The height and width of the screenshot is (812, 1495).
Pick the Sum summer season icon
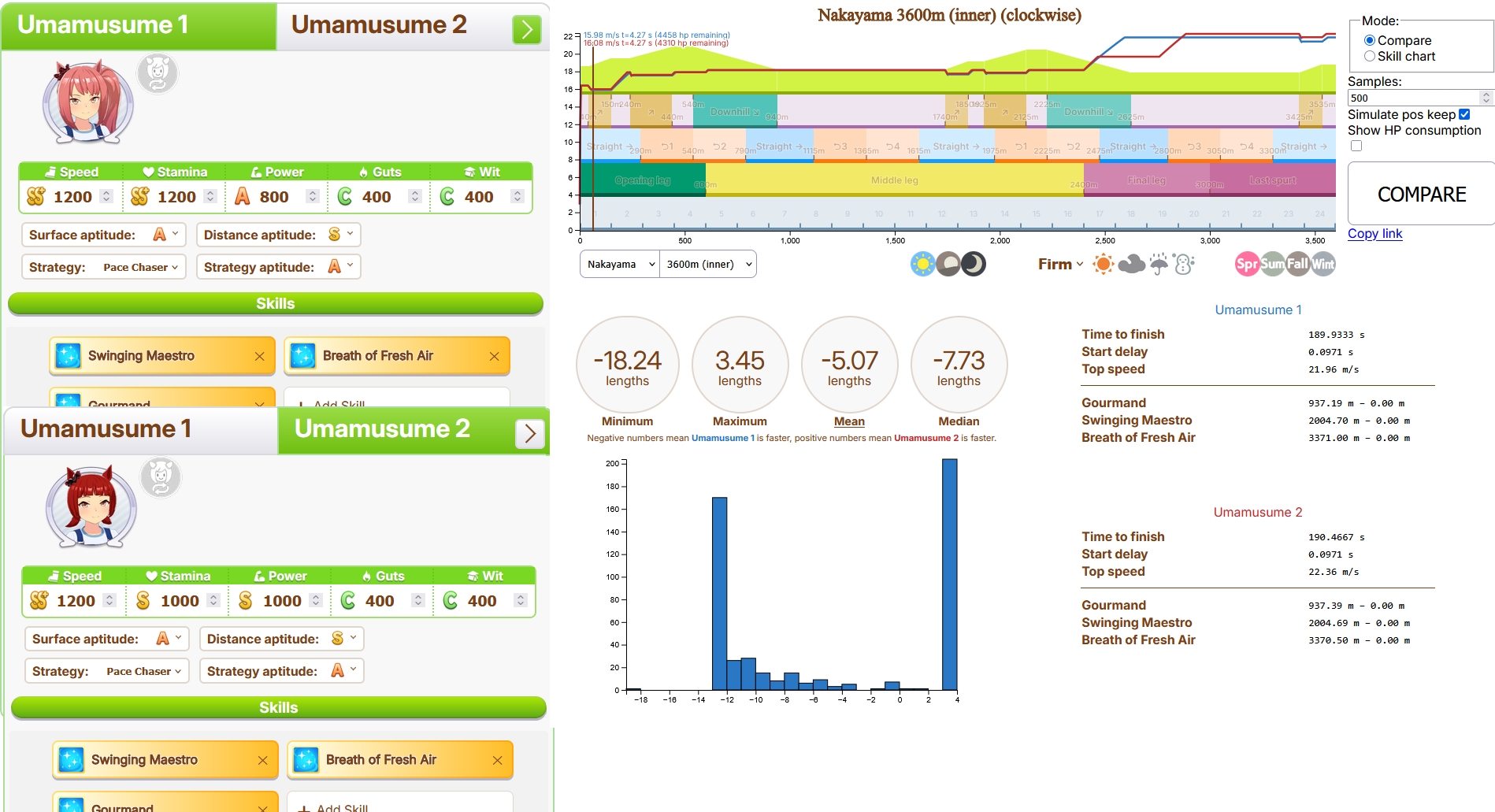[1272, 264]
